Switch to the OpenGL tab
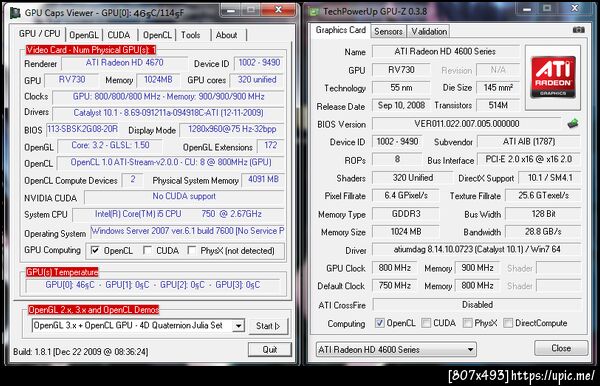The image size is (600, 386). 84,35
